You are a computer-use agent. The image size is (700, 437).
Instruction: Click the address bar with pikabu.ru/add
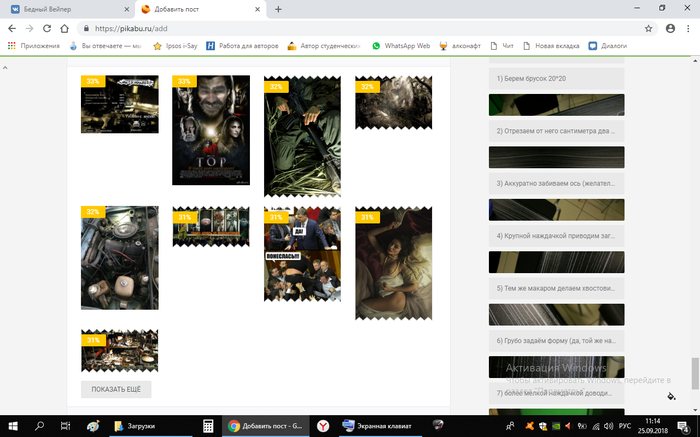click(362, 29)
